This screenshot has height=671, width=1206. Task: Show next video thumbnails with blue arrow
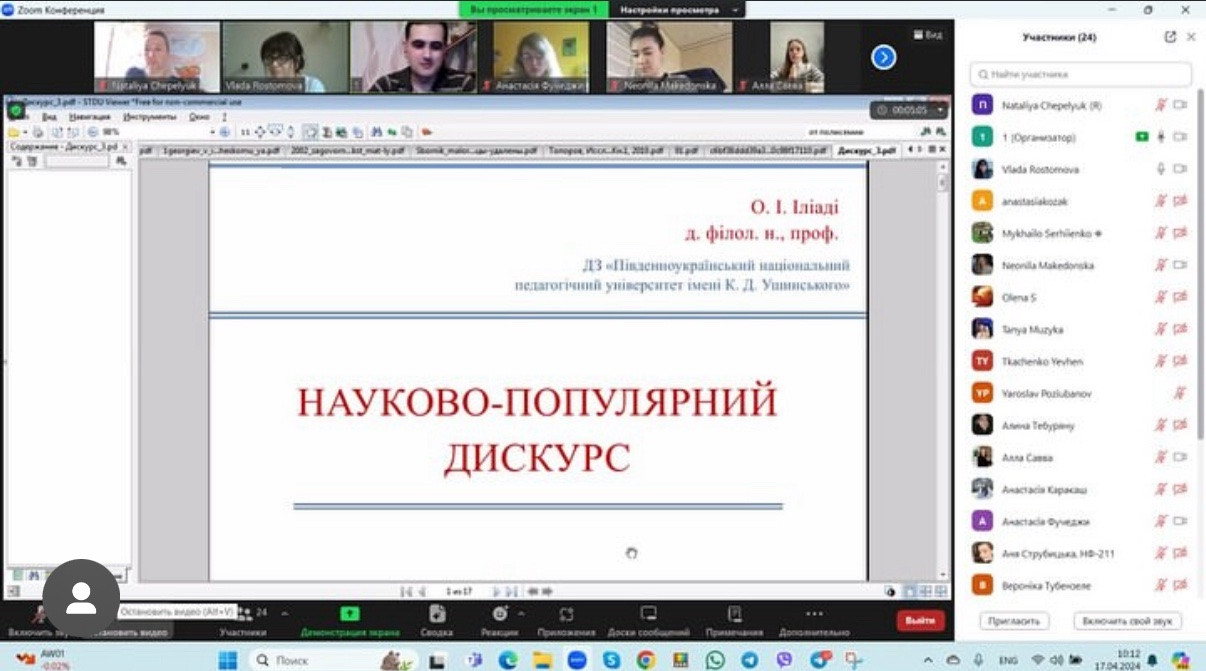point(884,58)
